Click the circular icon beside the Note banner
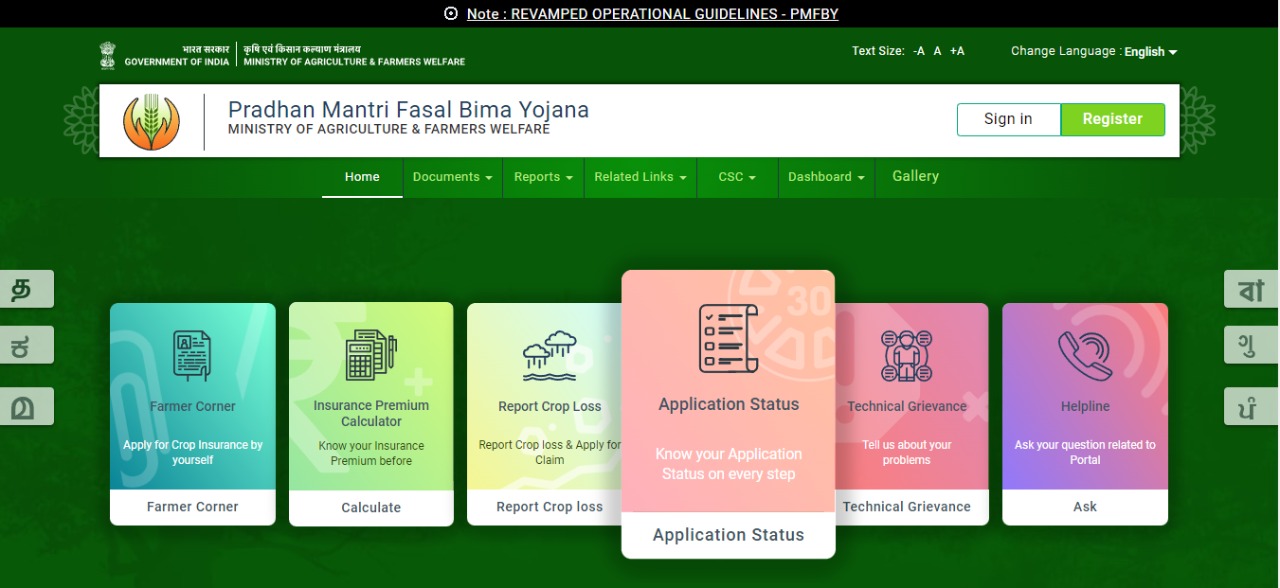The image size is (1280, 588). coord(451,14)
